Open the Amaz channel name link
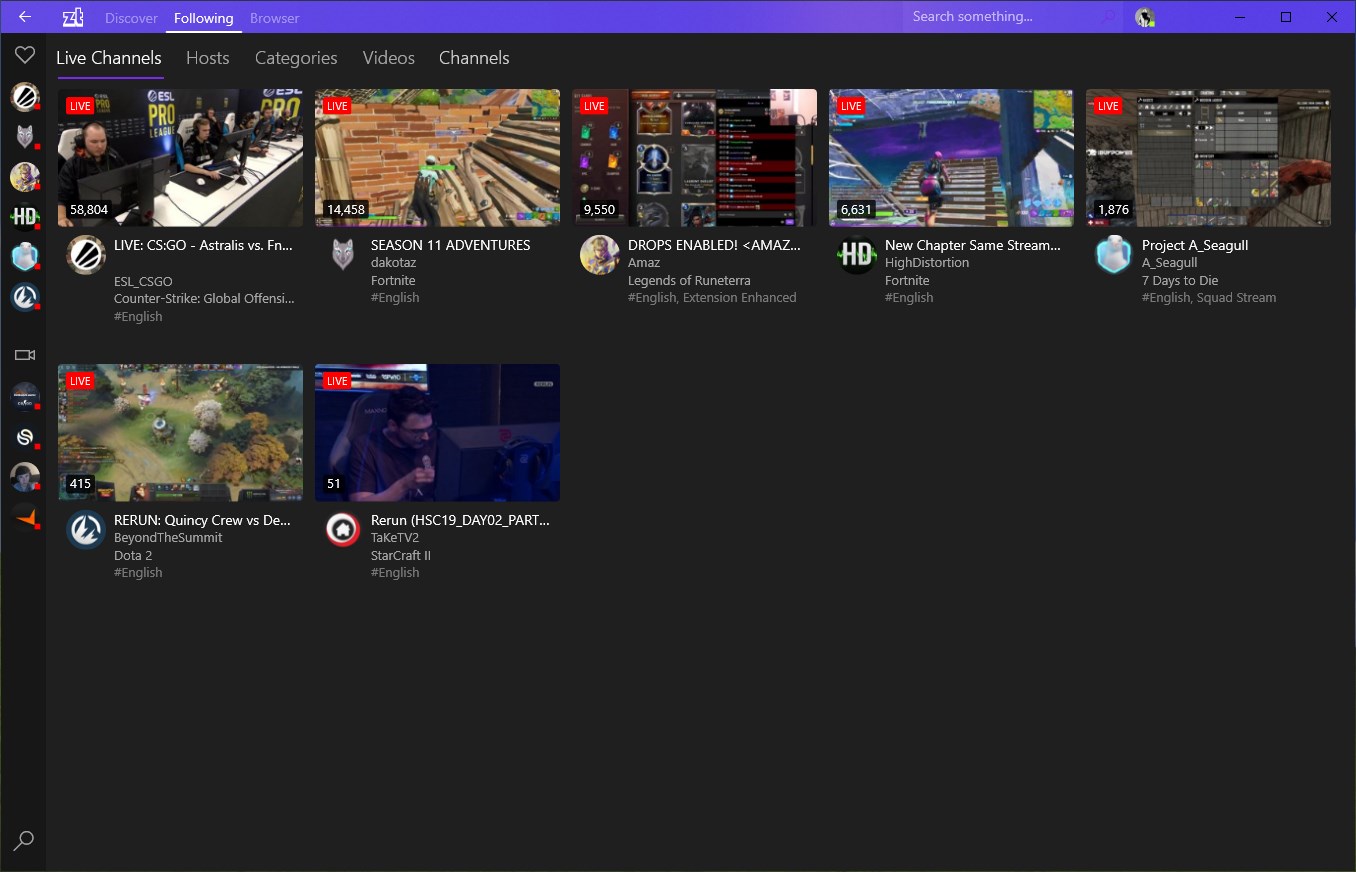Image resolution: width=1356 pixels, height=872 pixels. pos(644,263)
